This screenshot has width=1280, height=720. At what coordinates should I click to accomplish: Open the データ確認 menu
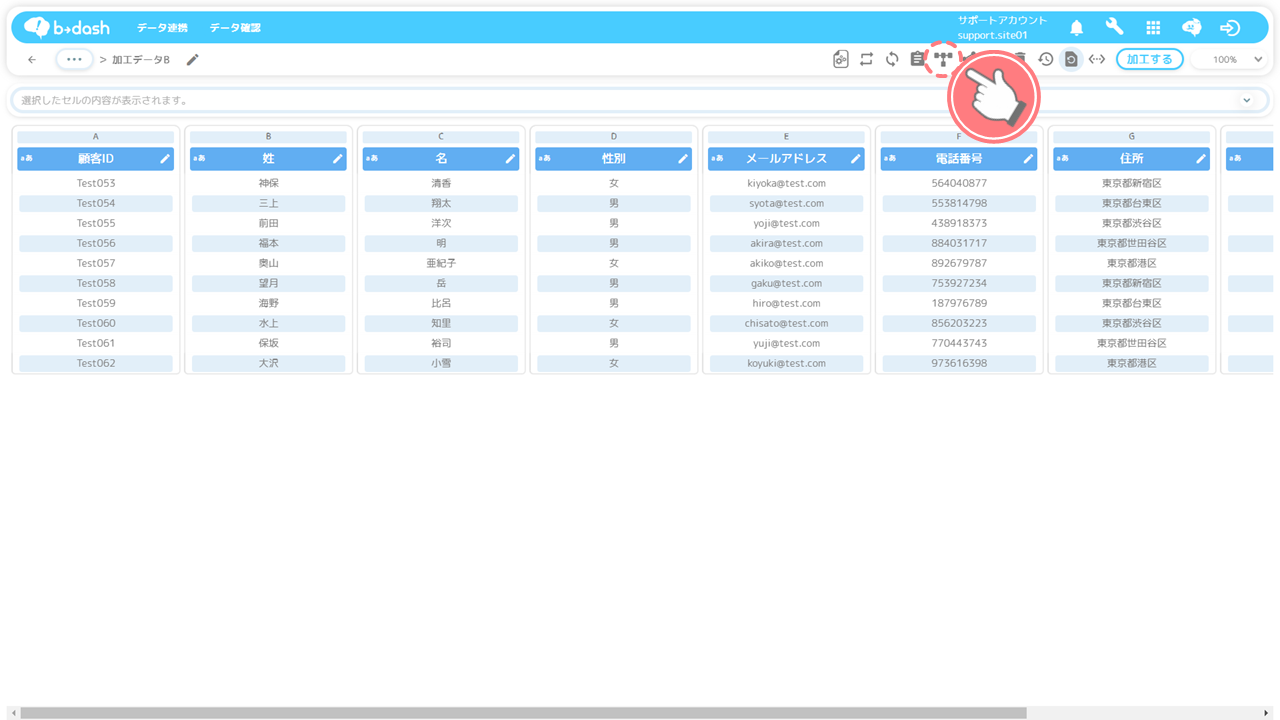[235, 28]
